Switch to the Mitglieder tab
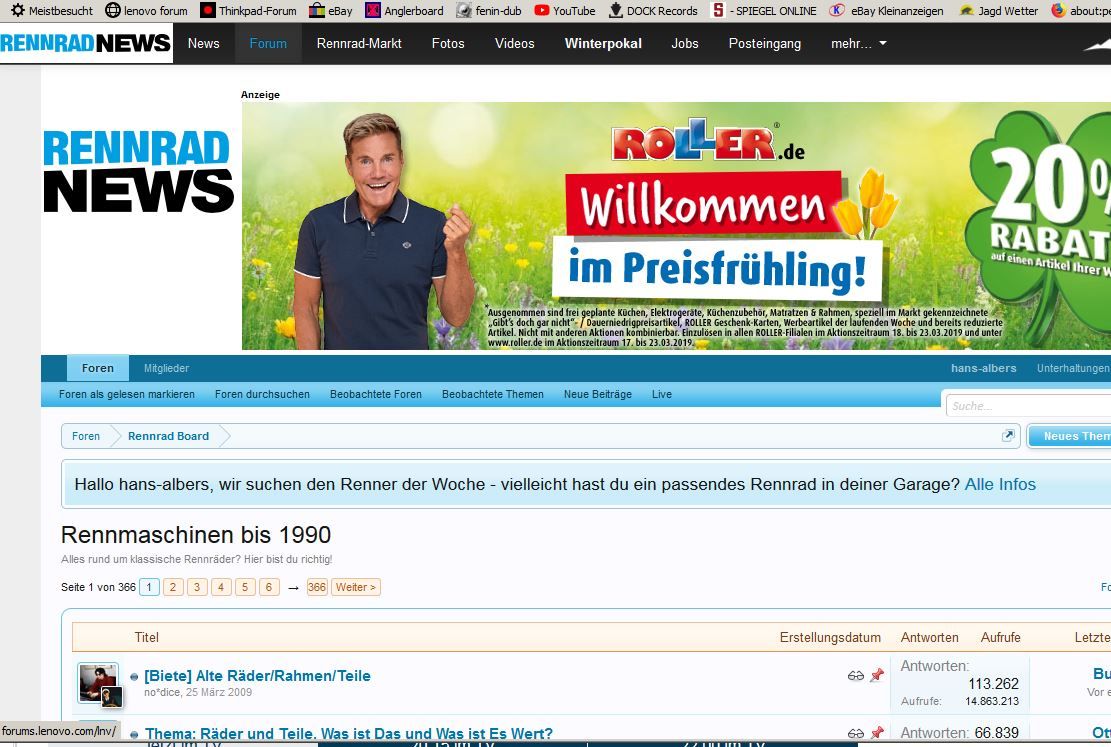This screenshot has height=747, width=1111. [166, 368]
